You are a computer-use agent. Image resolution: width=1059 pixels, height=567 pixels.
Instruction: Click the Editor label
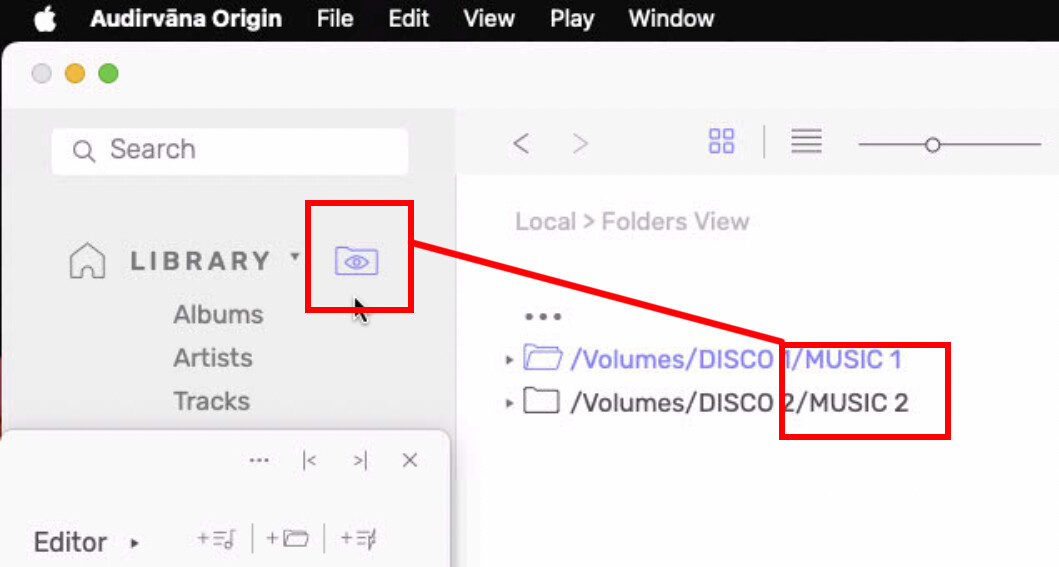pos(70,542)
